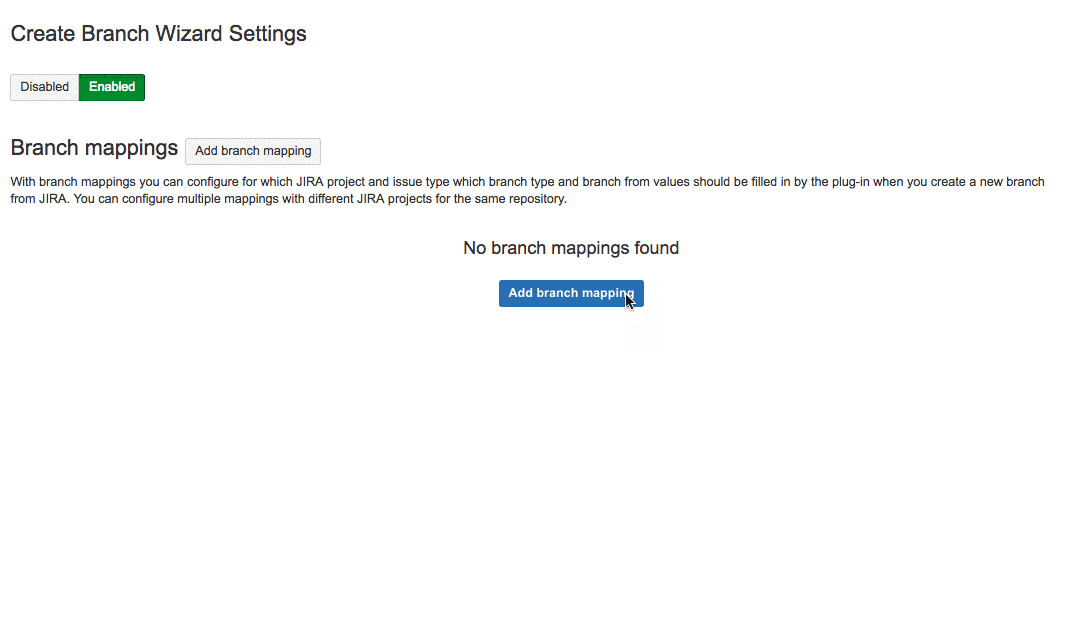Screen dimensions: 1076x625
Task: Click the No branch mappings found message
Action: click(x=571, y=248)
